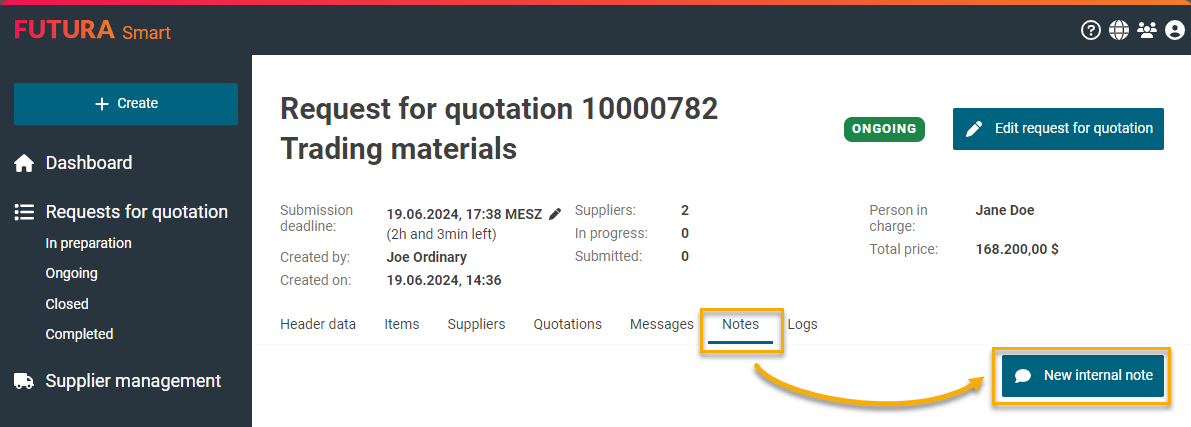Edit the submission deadline pencil icon

555,213
